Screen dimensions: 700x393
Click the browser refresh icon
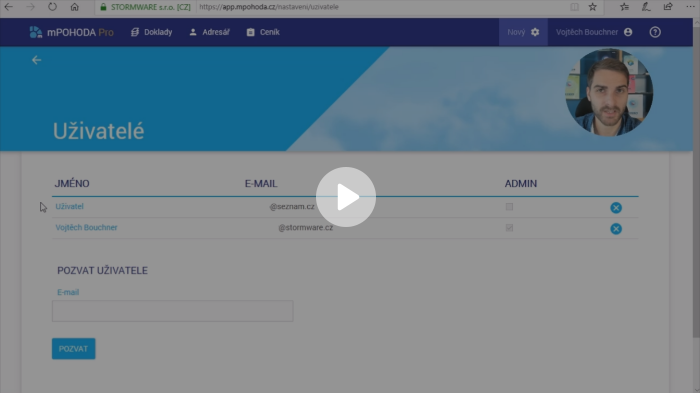click(x=52, y=7)
